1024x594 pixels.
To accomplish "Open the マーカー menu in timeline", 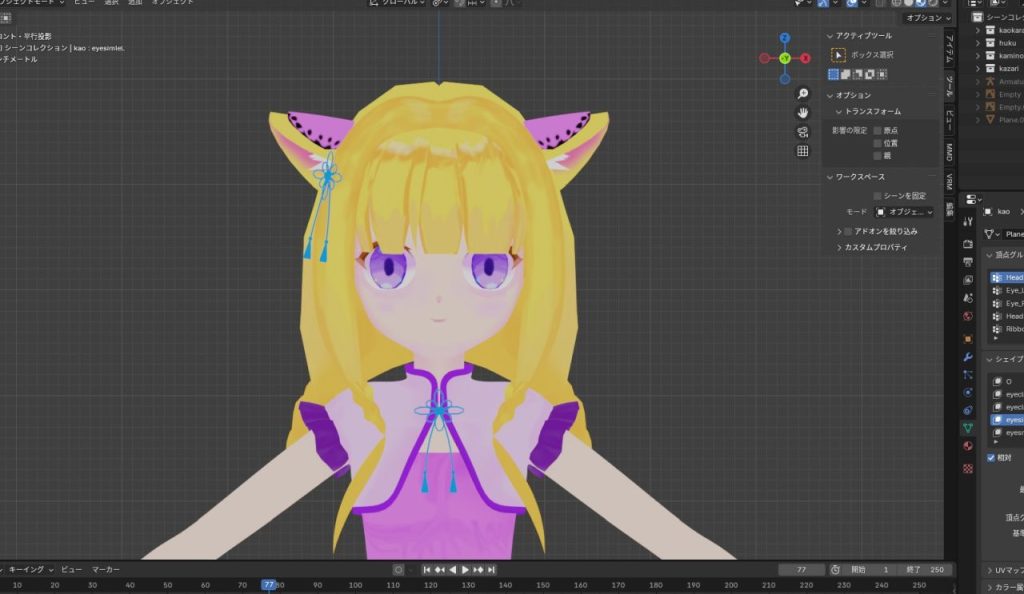I will 106,569.
